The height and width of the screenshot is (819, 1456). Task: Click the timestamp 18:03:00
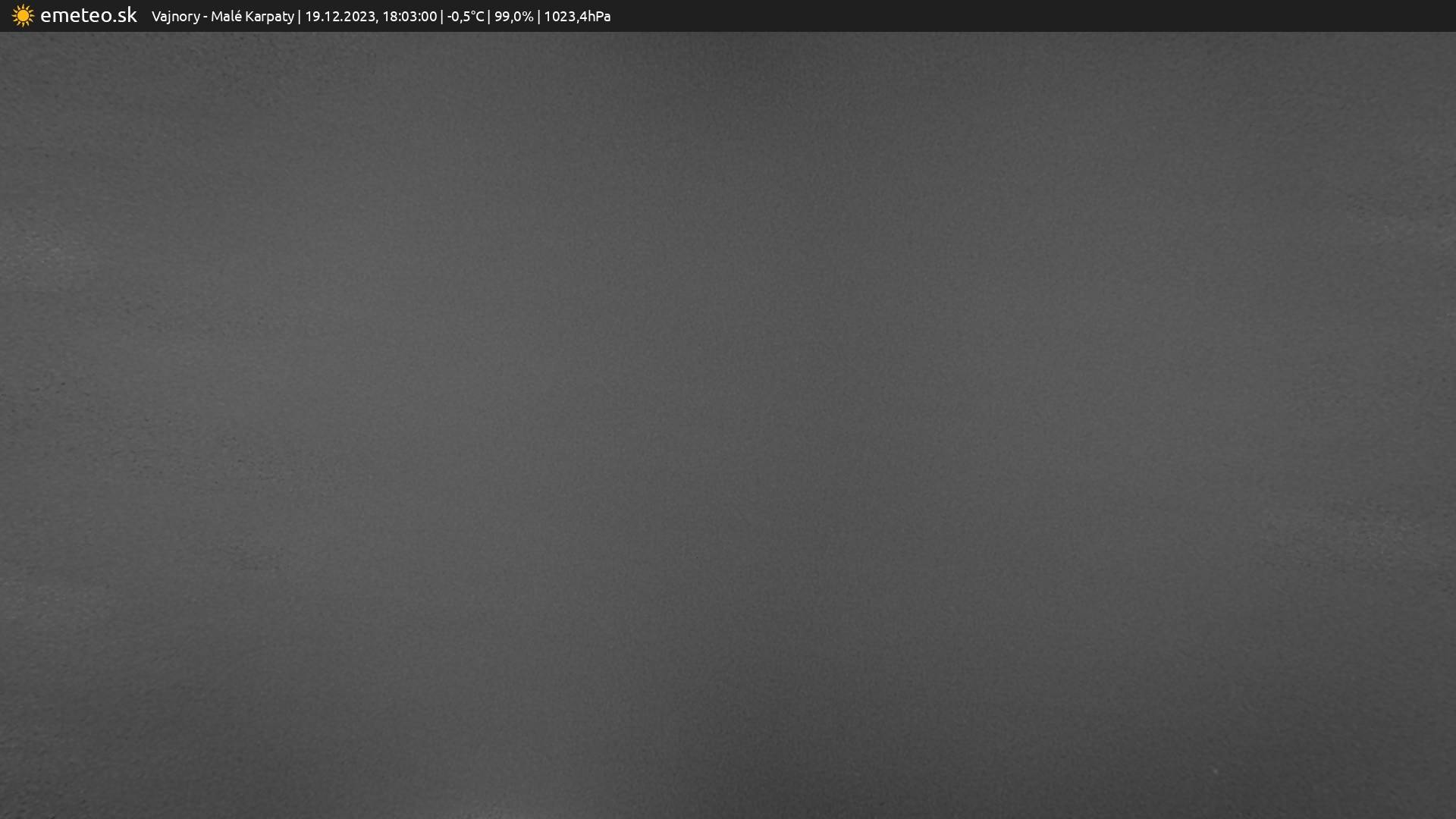tap(409, 17)
